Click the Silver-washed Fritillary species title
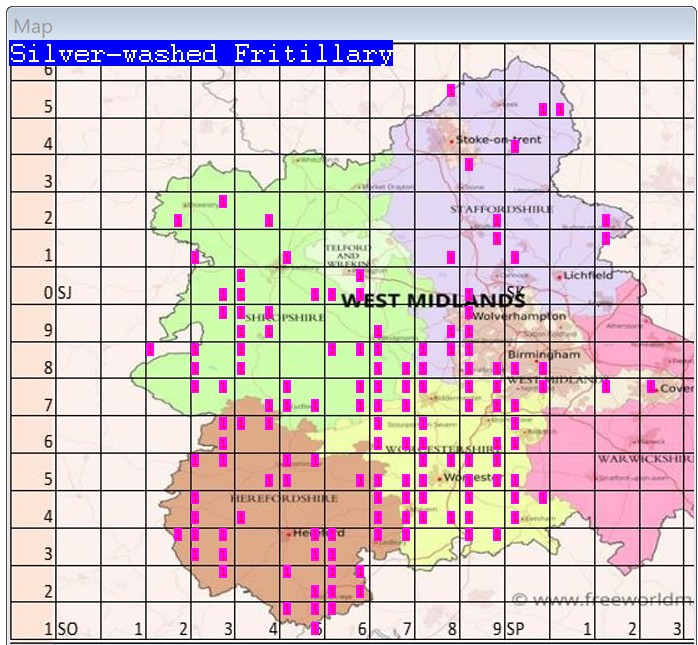698x645 pixels. click(201, 54)
